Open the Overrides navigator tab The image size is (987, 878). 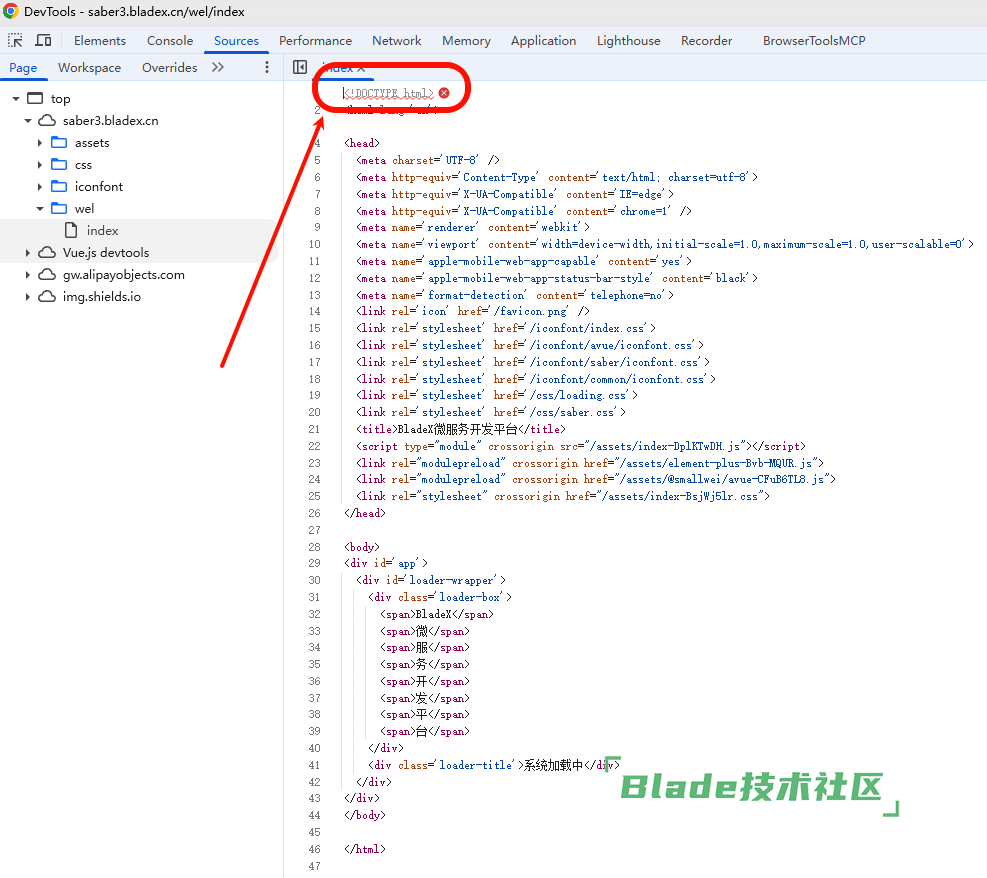point(169,68)
